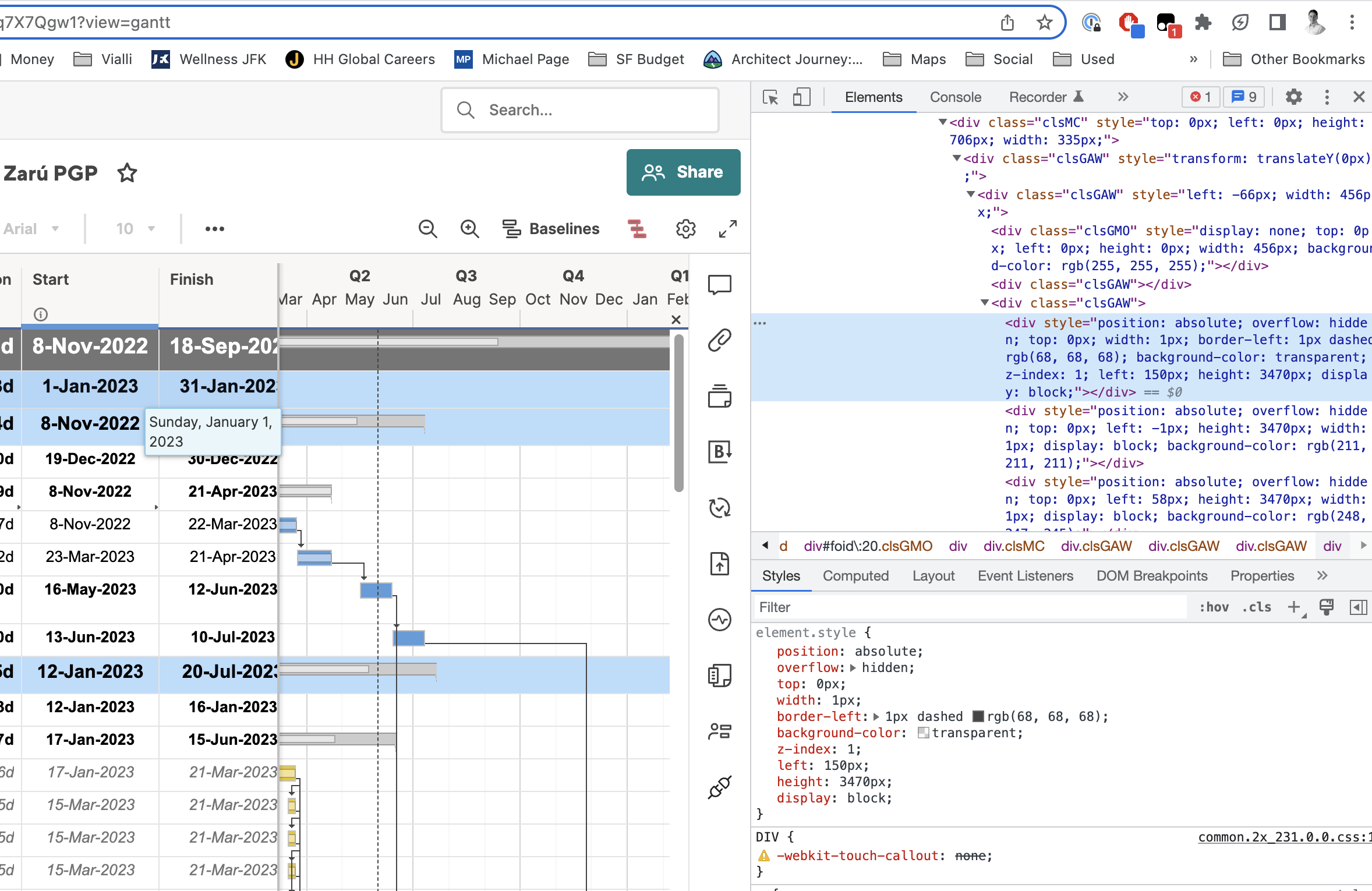Click the Search sheet input field
This screenshot has width=1372, height=891.
[580, 110]
